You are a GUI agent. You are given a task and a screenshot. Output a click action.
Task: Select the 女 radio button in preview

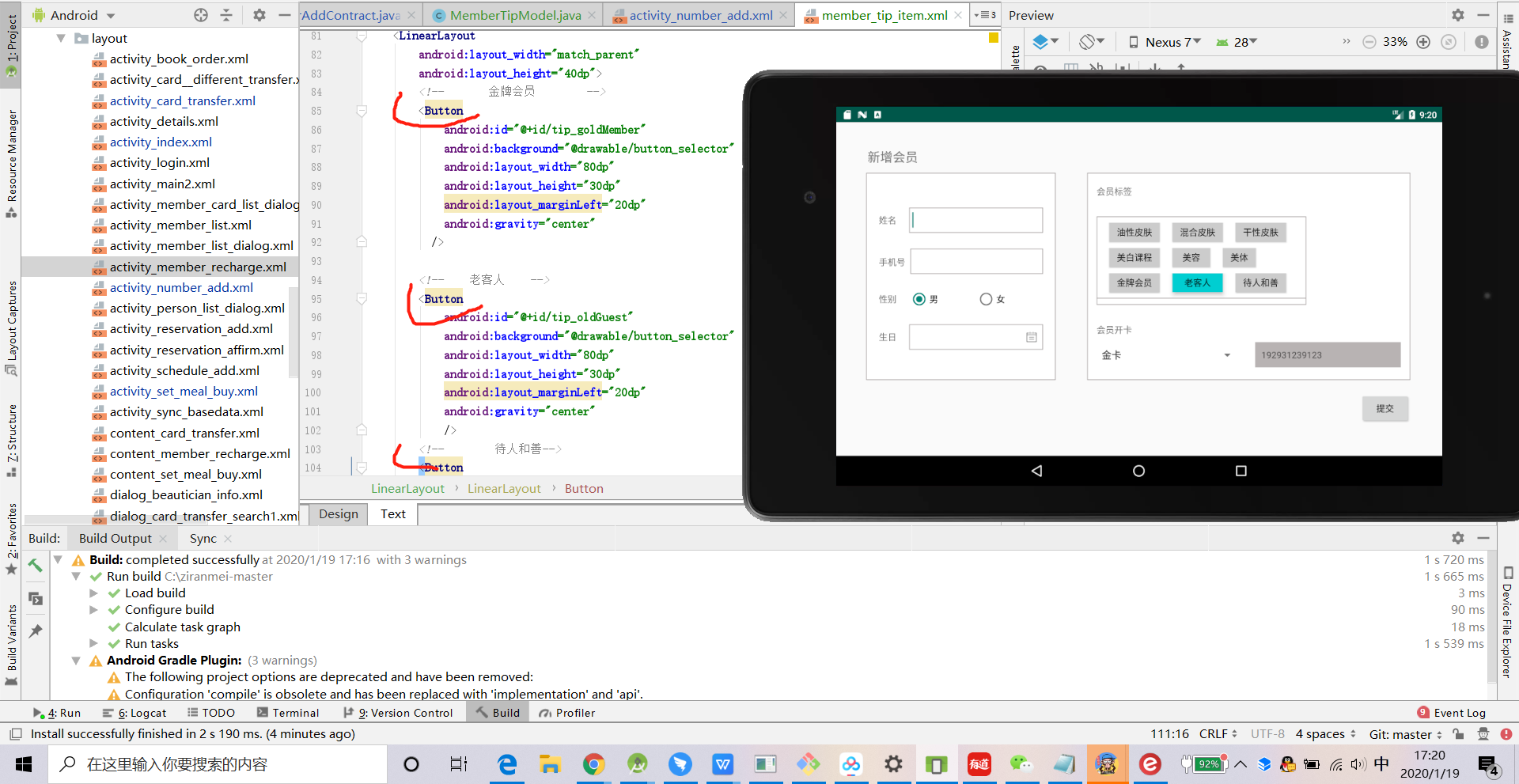pyautogui.click(x=986, y=299)
